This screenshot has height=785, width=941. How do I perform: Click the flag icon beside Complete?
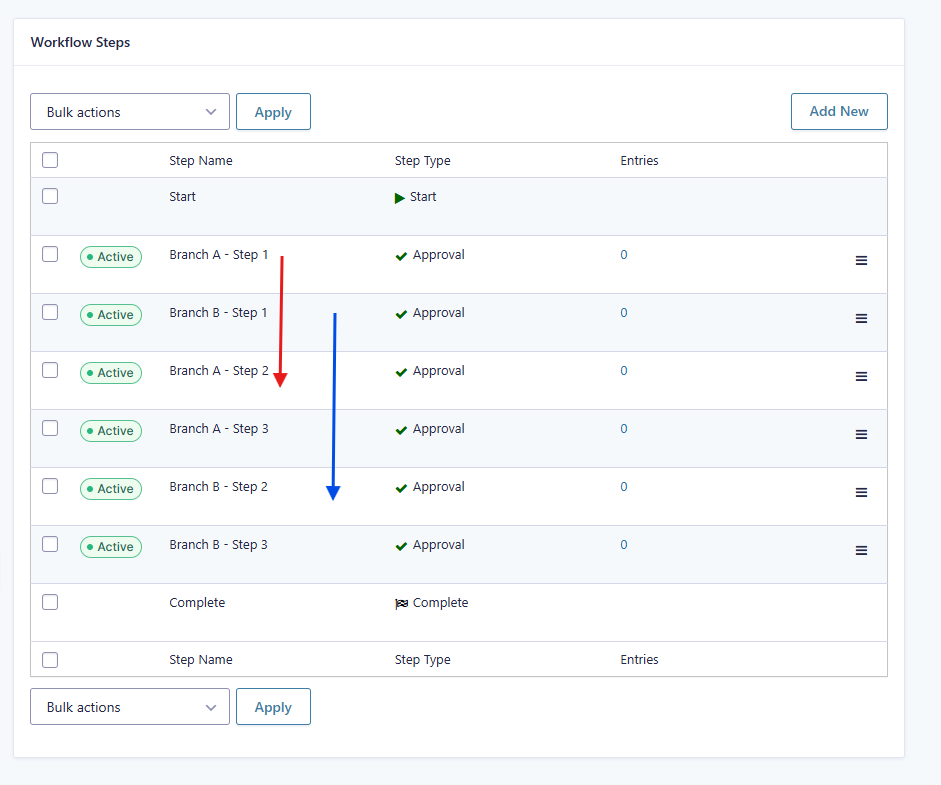(402, 602)
